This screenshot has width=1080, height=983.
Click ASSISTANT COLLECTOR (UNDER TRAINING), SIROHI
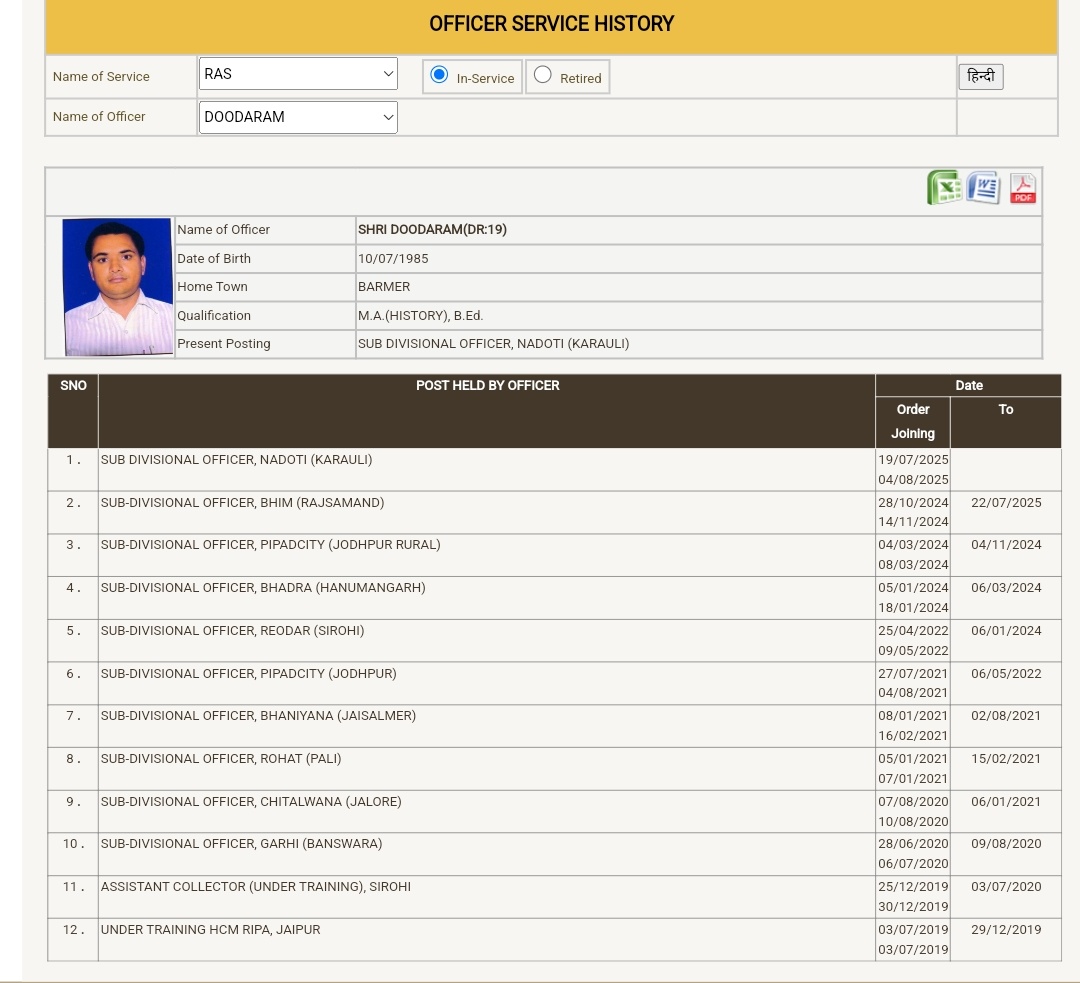[256, 887]
